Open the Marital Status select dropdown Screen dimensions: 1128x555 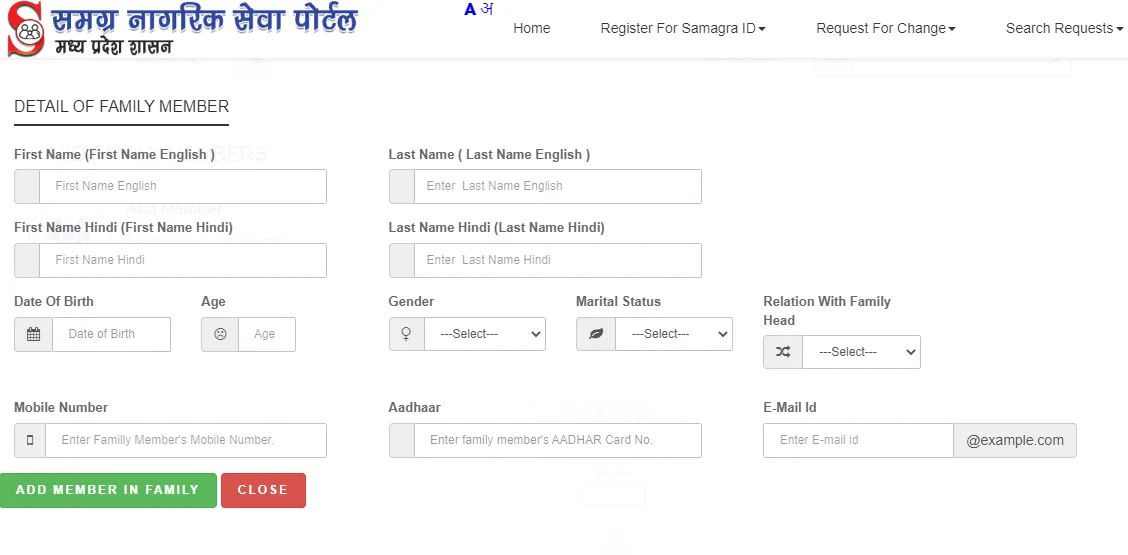[x=674, y=334]
